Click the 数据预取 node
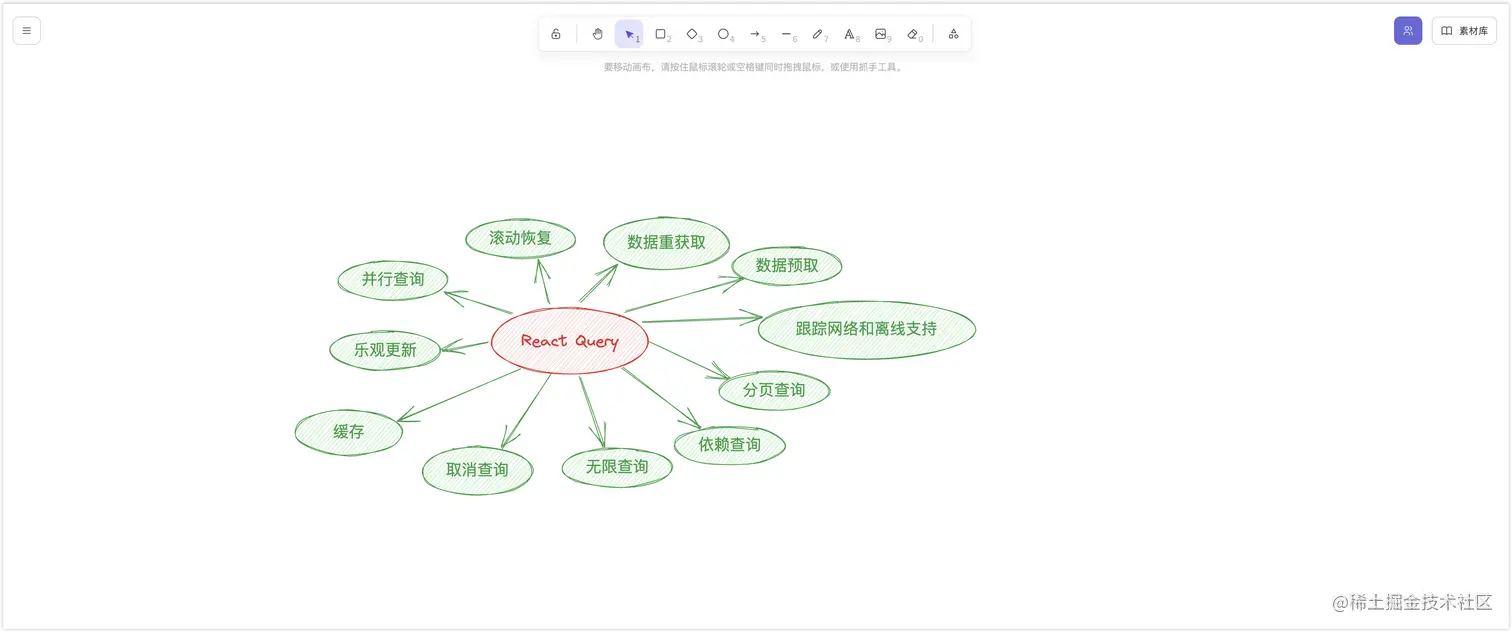This screenshot has width=1512, height=632. (x=787, y=266)
